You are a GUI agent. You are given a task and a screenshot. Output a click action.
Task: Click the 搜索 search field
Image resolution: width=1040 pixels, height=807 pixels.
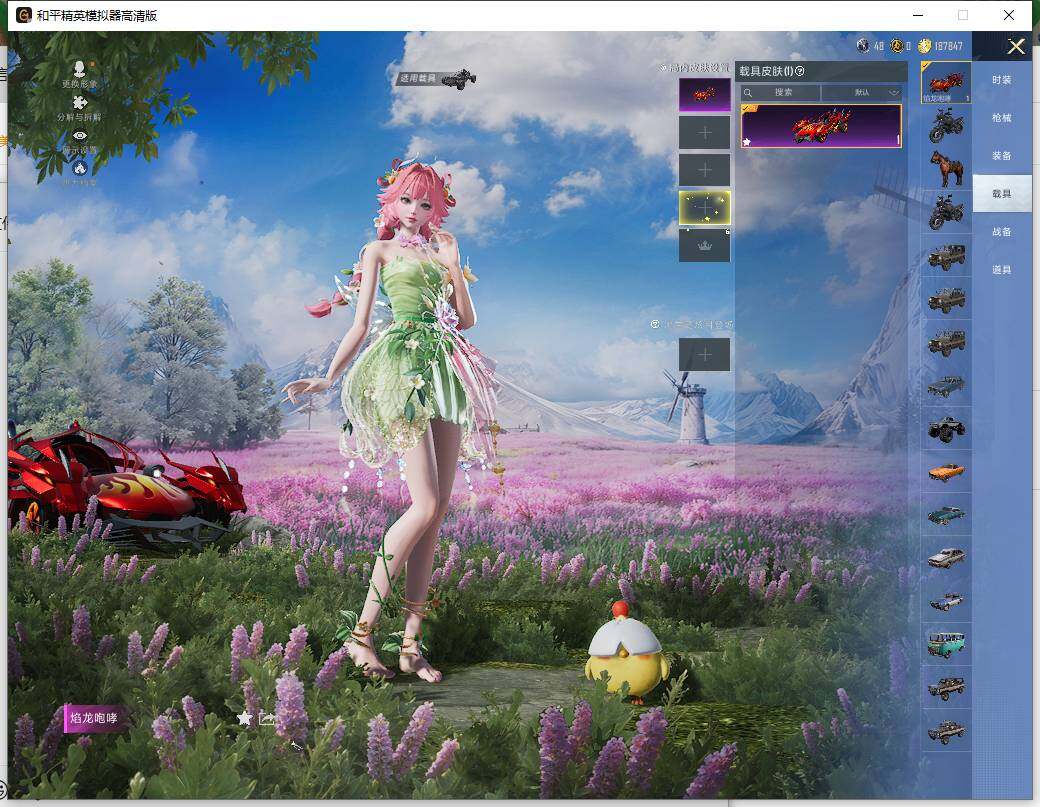780,92
